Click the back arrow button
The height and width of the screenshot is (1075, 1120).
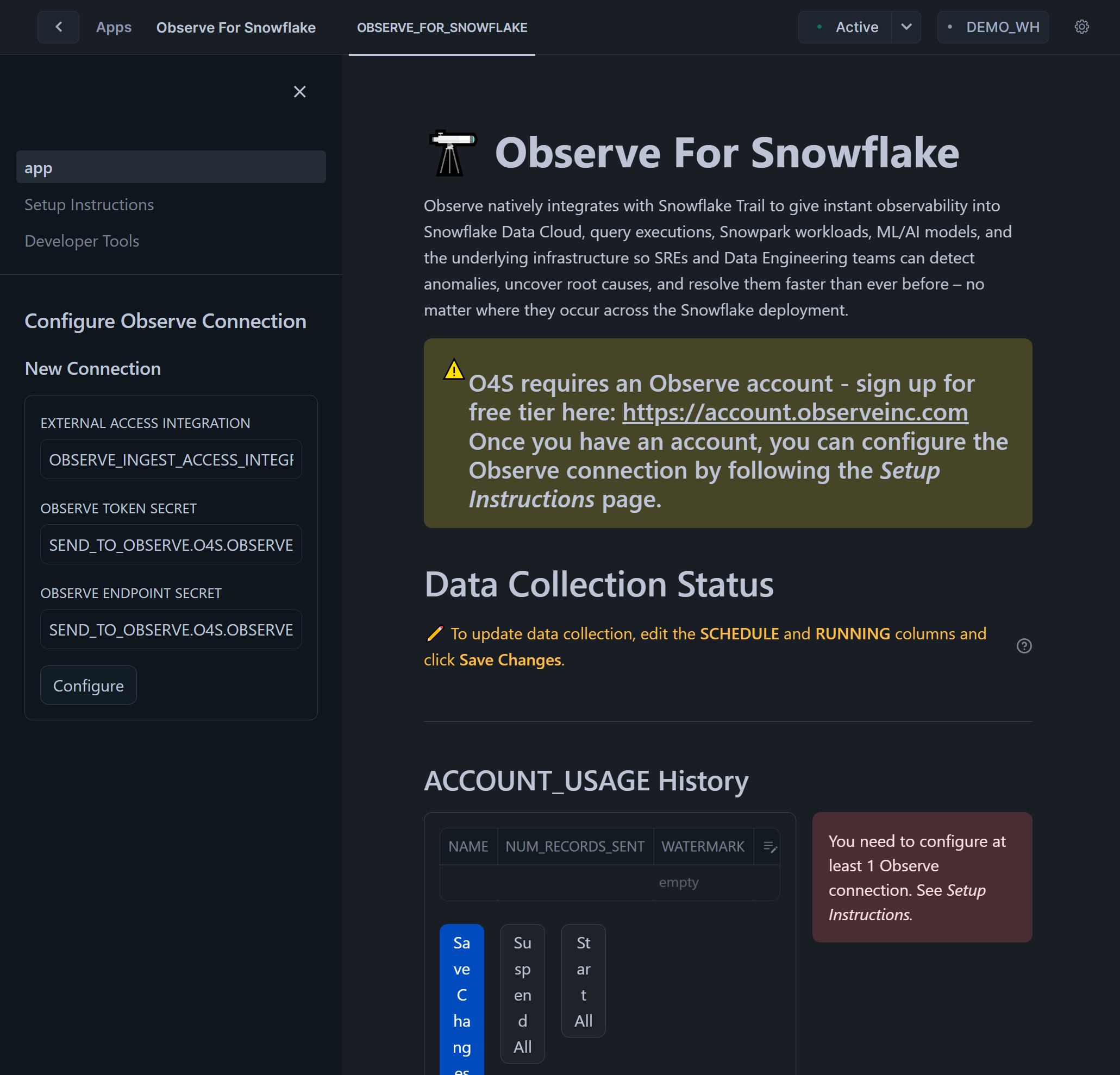tap(58, 27)
